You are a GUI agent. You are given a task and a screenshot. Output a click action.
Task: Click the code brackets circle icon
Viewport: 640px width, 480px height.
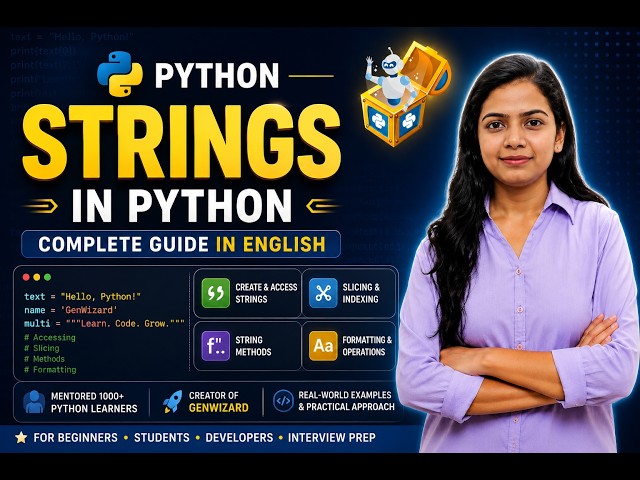[283, 400]
